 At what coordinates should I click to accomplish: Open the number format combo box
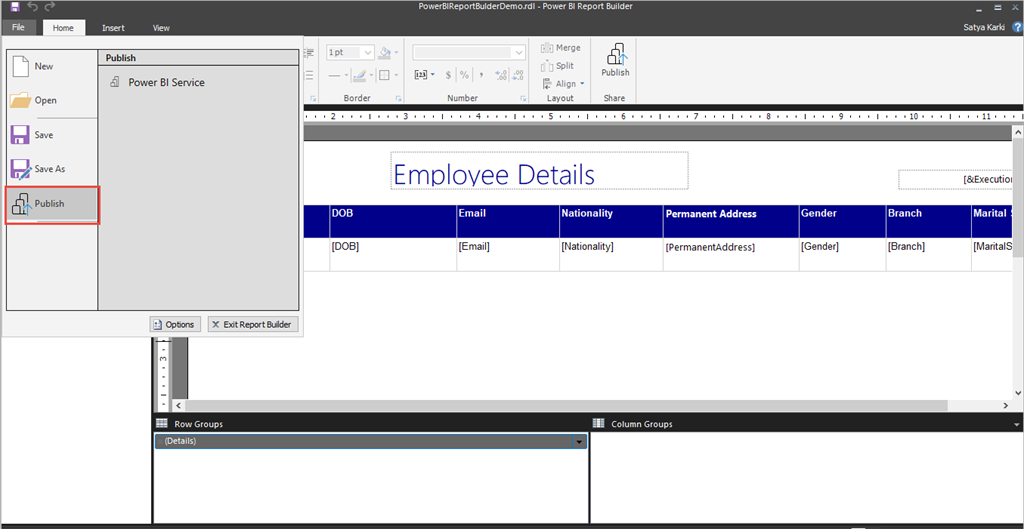pos(470,52)
